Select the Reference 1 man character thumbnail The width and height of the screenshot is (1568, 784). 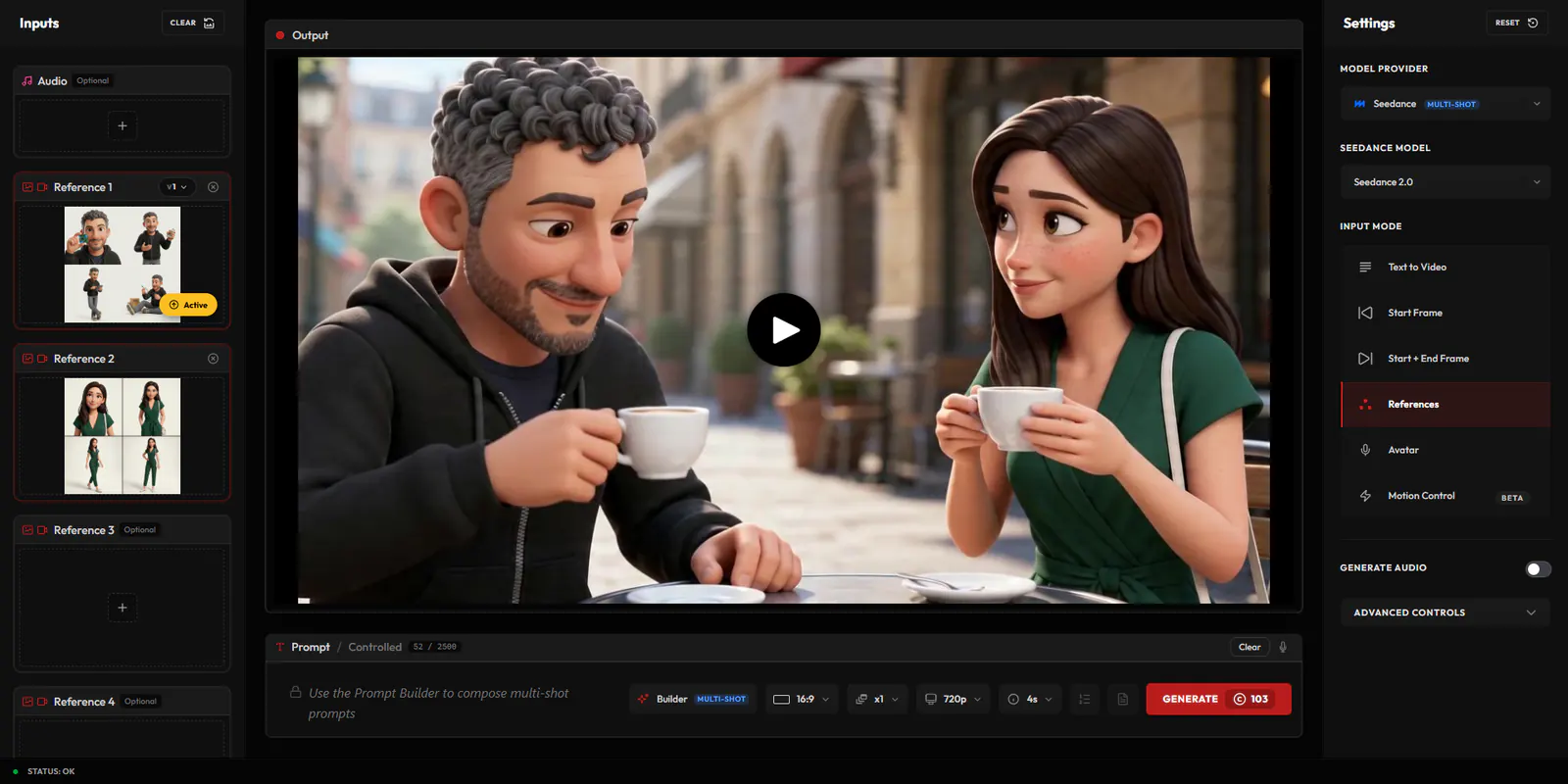[122, 265]
